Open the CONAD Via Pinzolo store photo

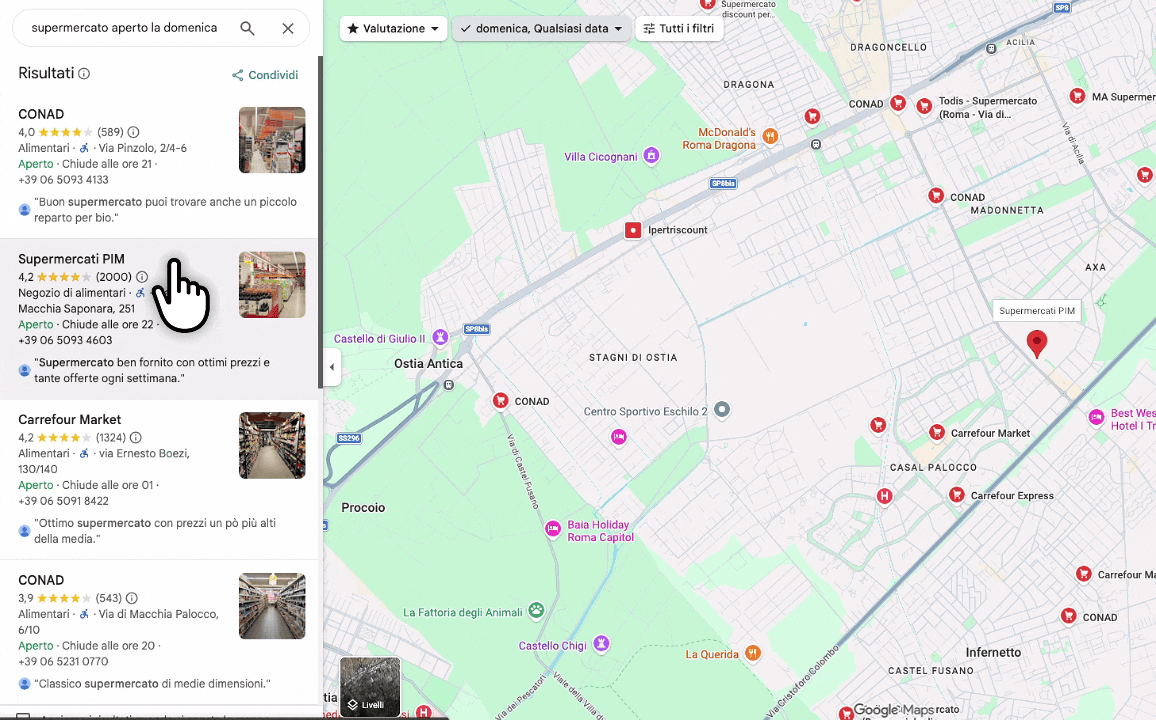pos(272,140)
